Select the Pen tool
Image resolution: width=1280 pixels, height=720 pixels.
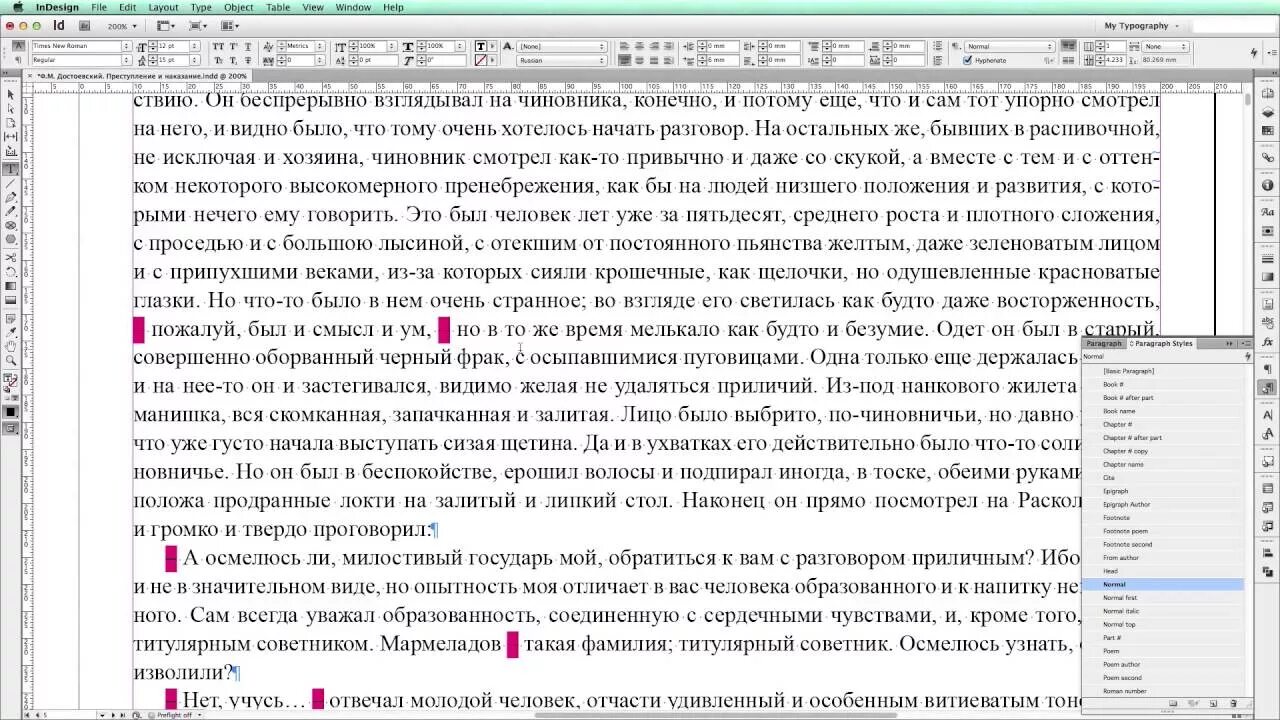(x=11, y=198)
